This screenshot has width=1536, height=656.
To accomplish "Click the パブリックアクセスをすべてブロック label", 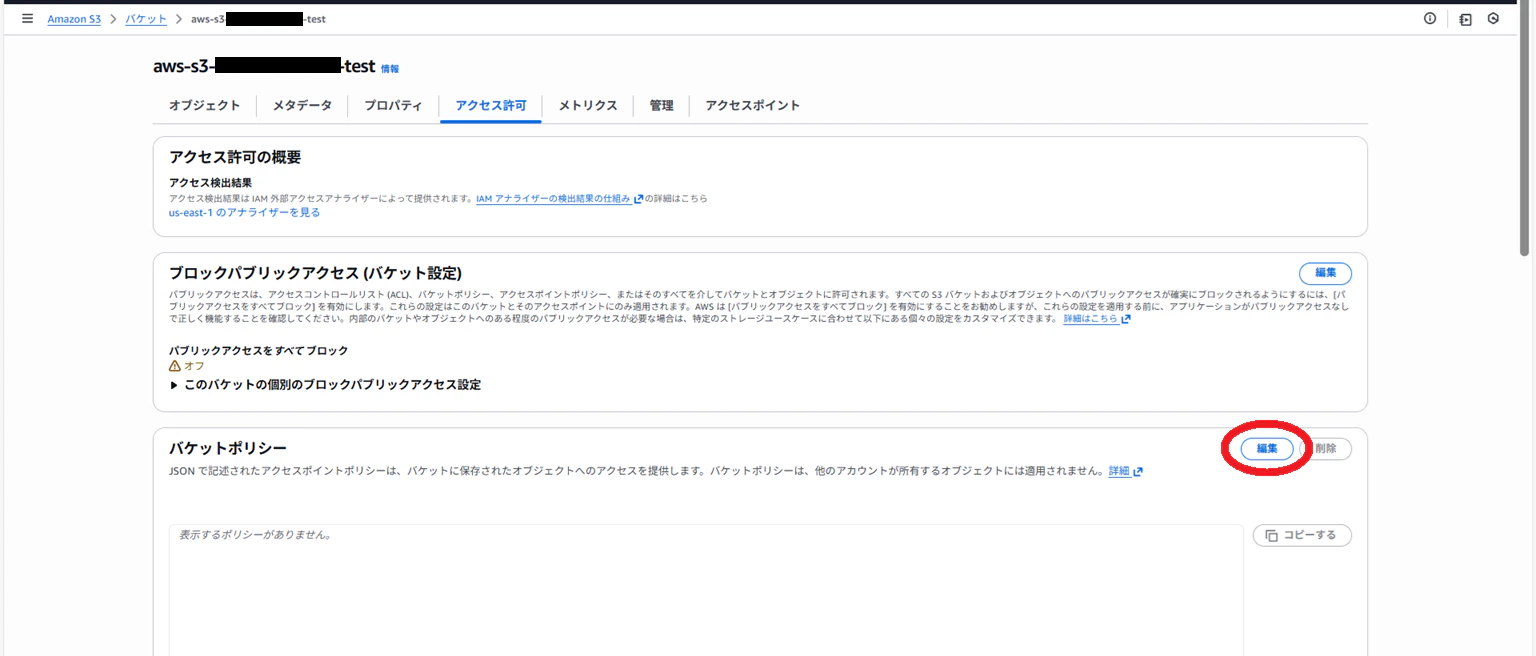I will (x=258, y=351).
